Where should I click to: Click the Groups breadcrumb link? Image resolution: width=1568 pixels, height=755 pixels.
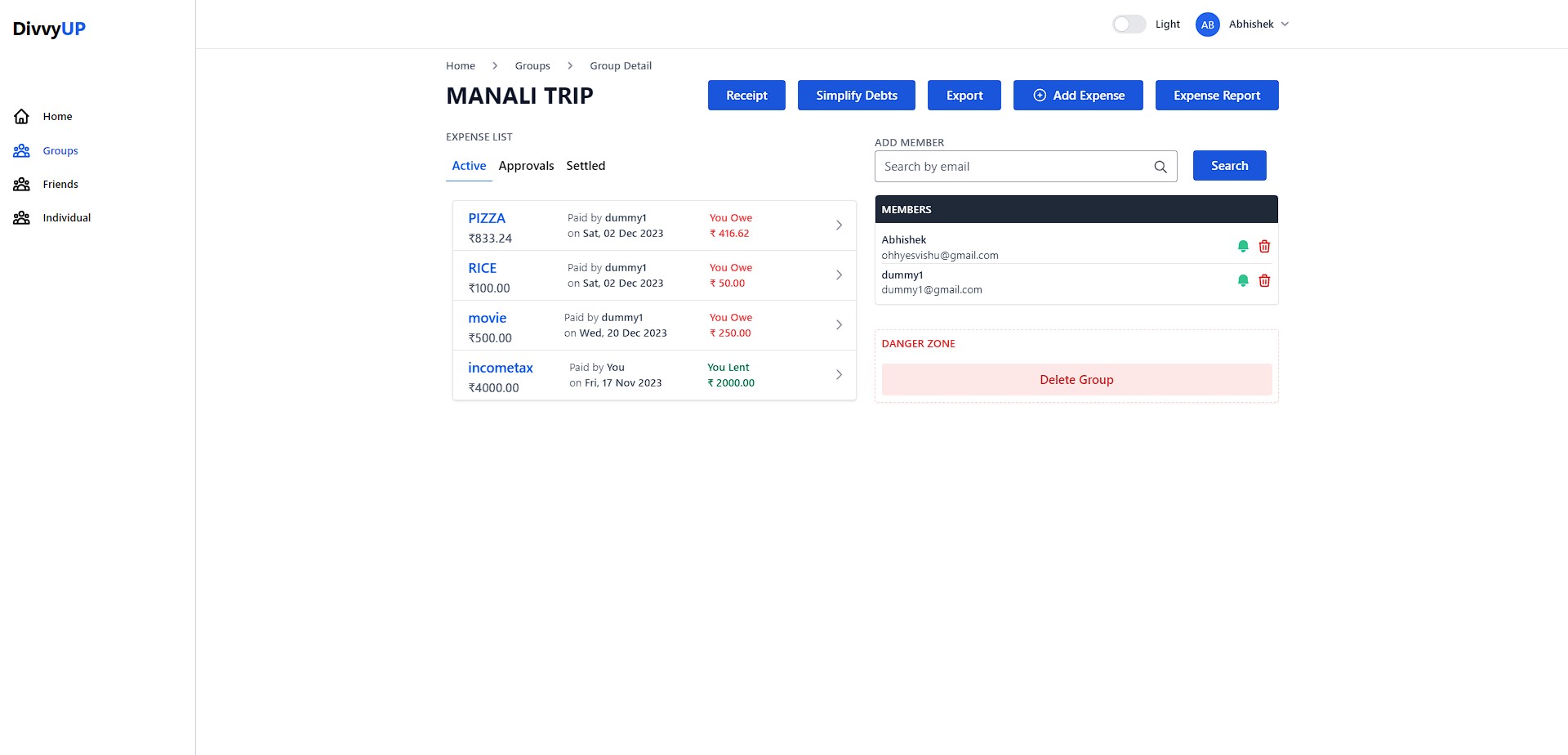pos(532,66)
